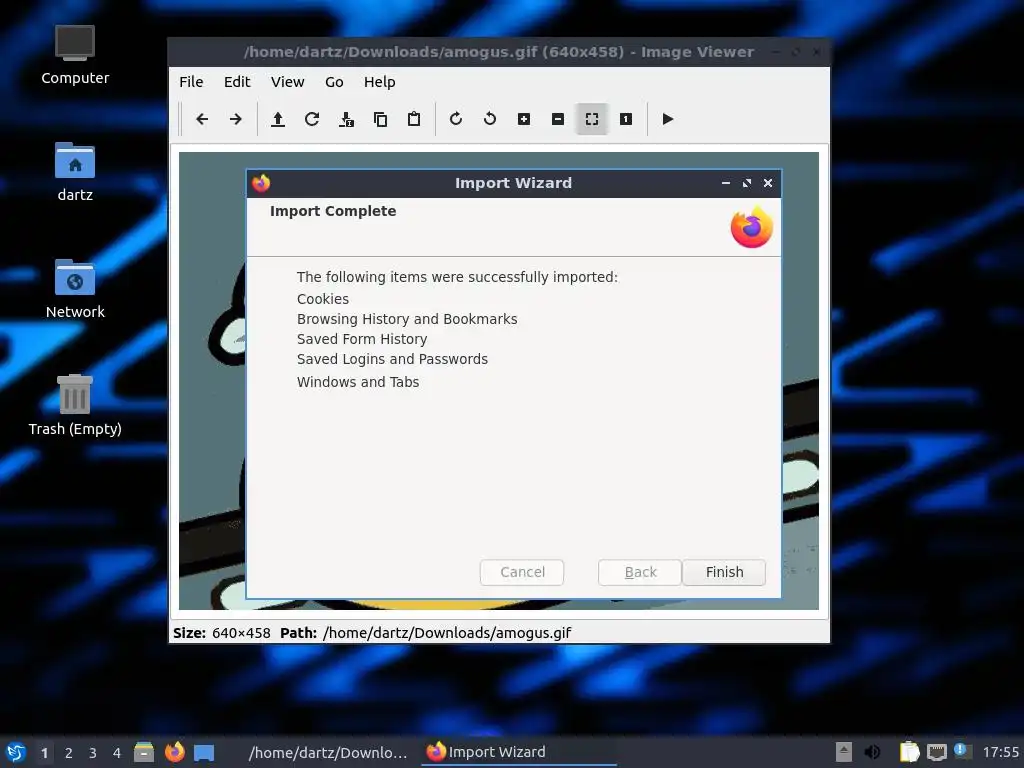Switch to workspace 1
This screenshot has width=1024, height=768.
point(44,753)
